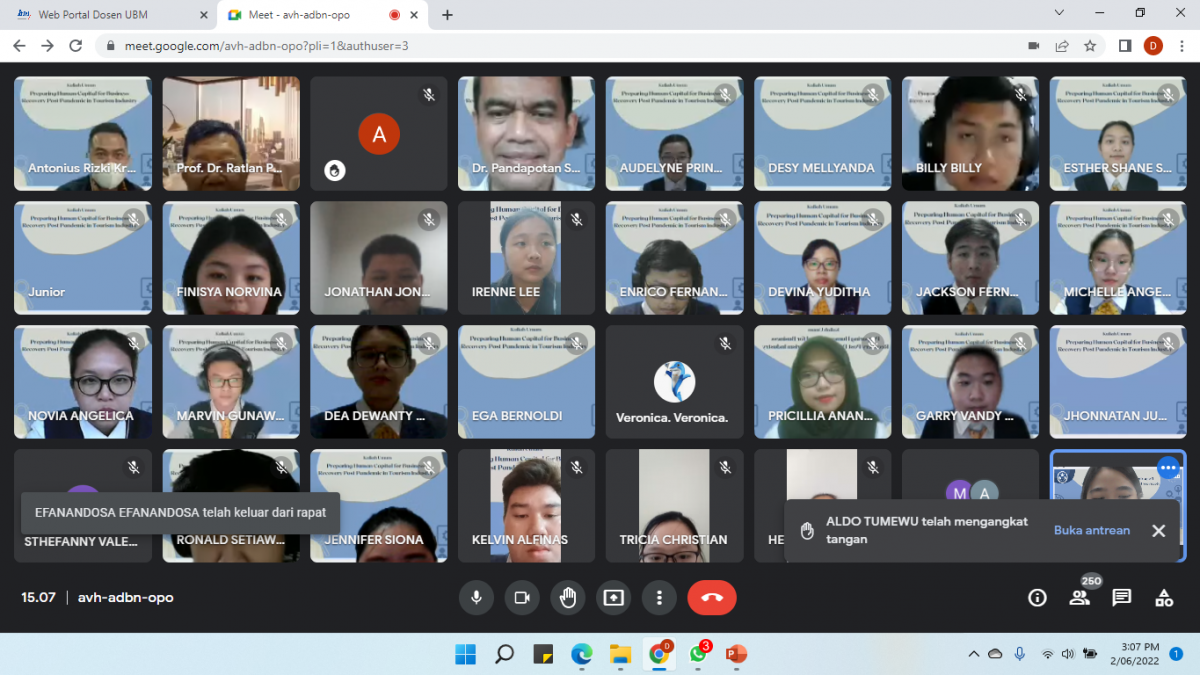
Task: Turn off the camera in the Meet control bar
Action: click(521, 598)
